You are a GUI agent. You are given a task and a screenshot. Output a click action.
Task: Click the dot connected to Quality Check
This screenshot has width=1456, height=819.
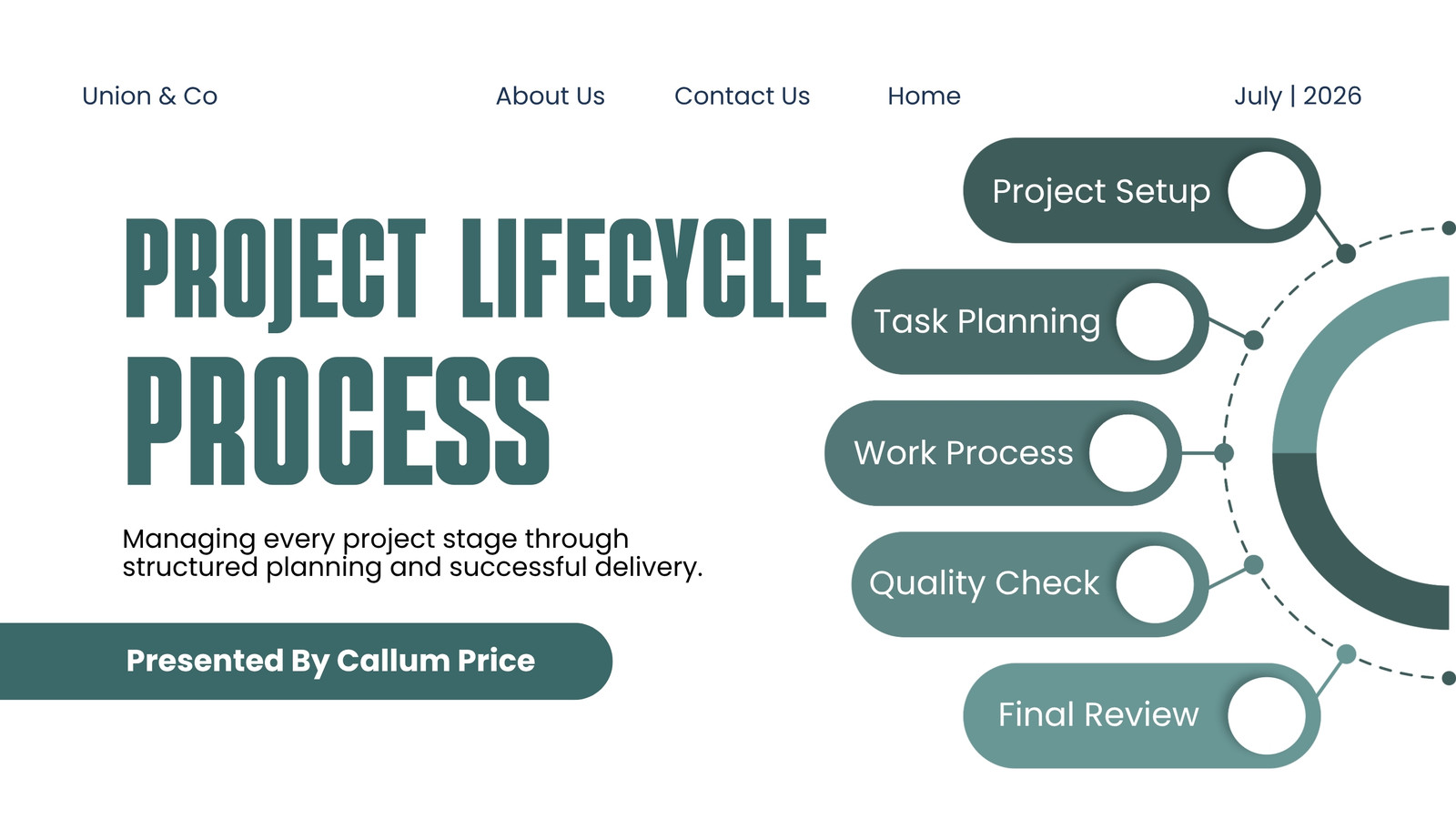pos(1253,565)
